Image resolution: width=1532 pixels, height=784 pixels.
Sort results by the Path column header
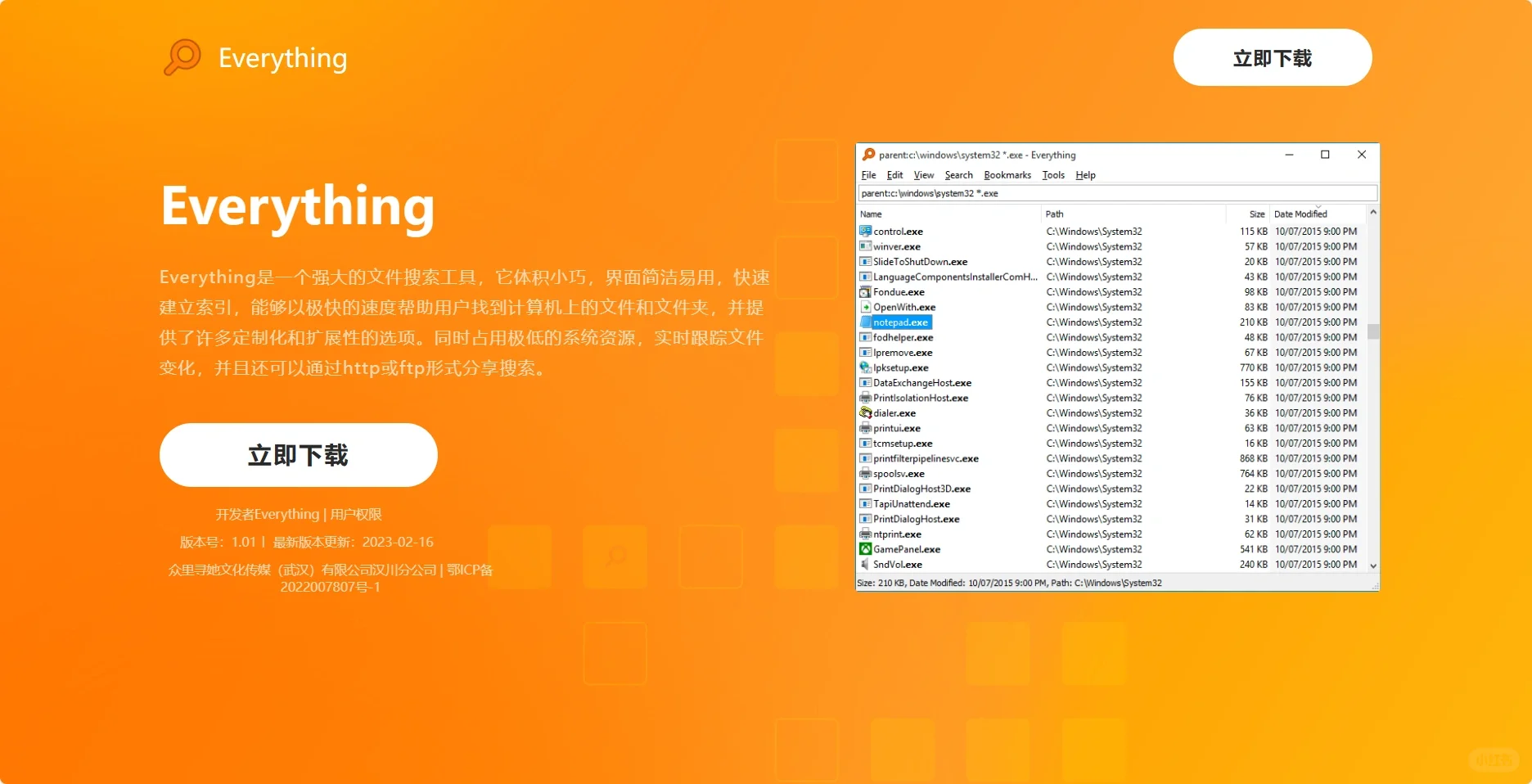click(1133, 214)
